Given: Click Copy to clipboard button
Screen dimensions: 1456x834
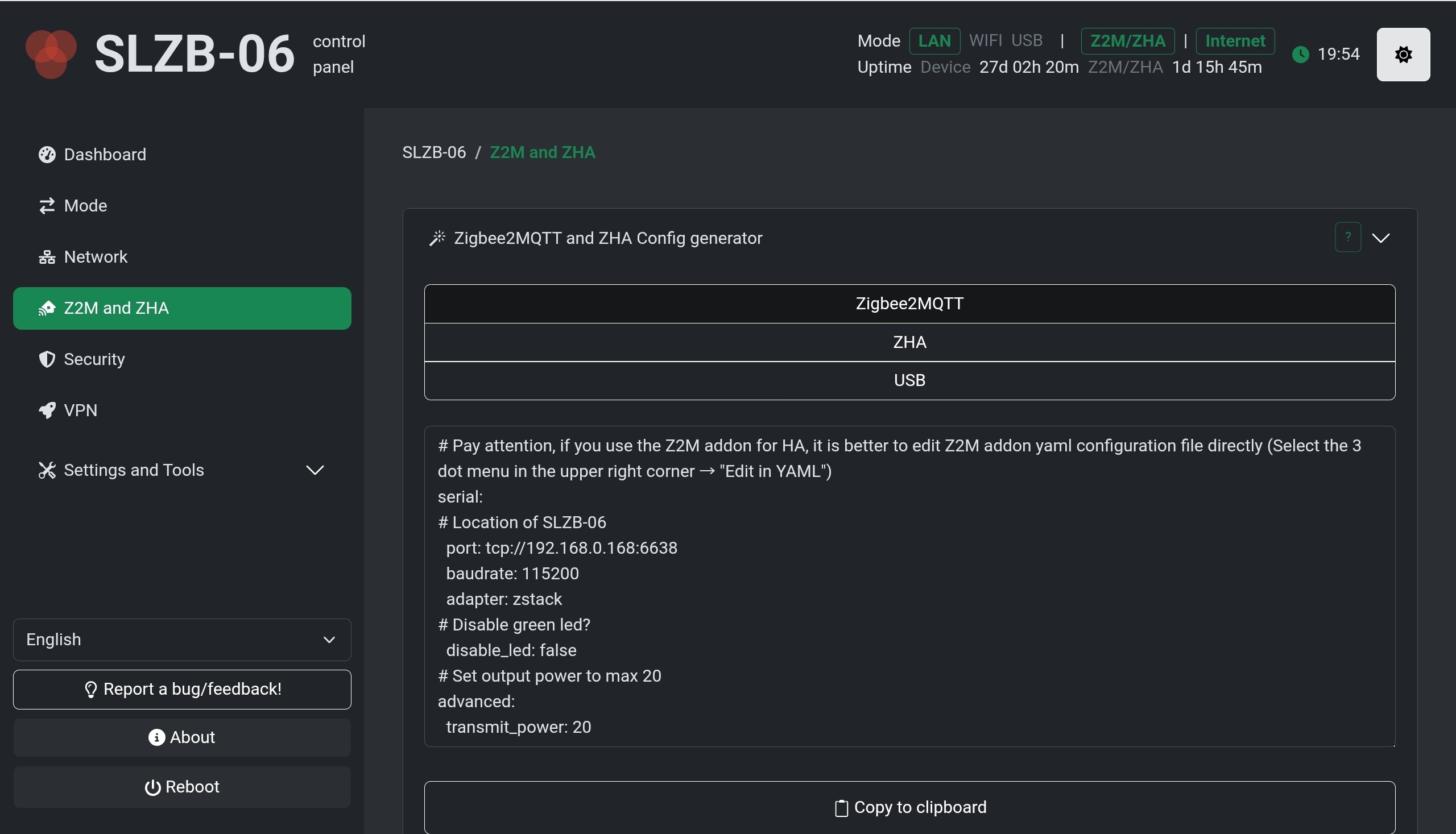Looking at the screenshot, I should coord(909,807).
